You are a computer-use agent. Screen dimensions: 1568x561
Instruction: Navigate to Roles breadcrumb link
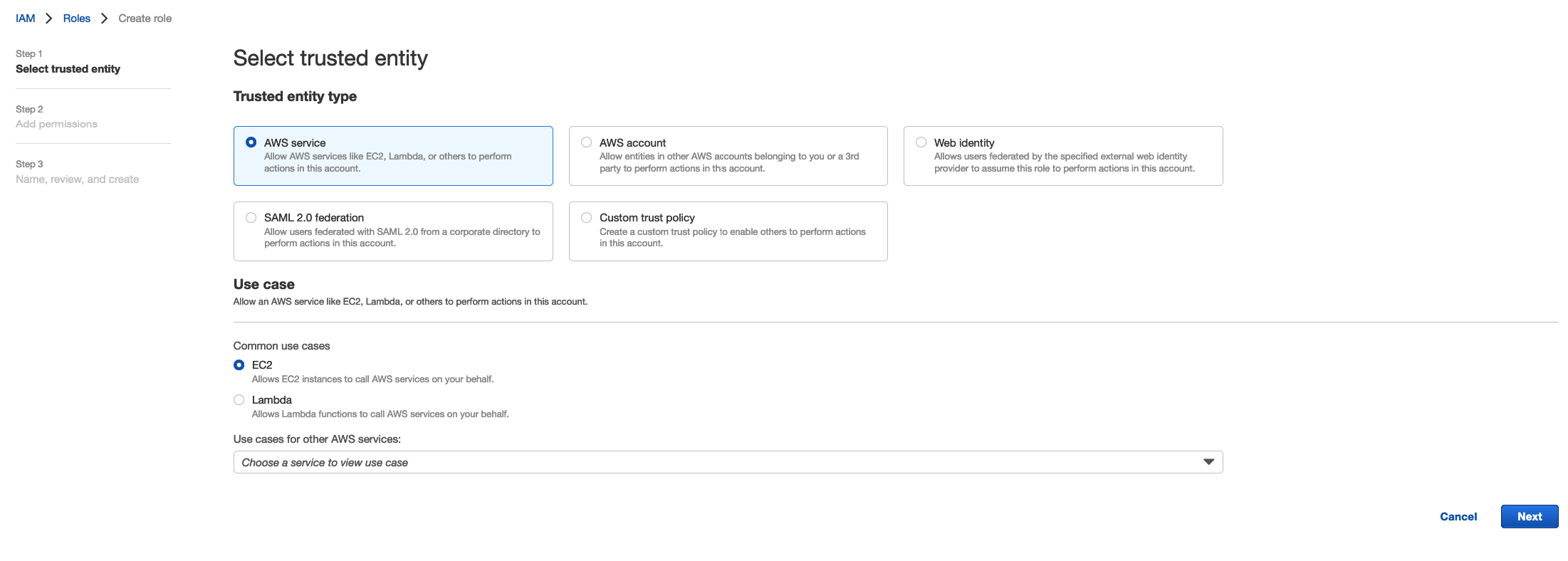click(x=77, y=19)
